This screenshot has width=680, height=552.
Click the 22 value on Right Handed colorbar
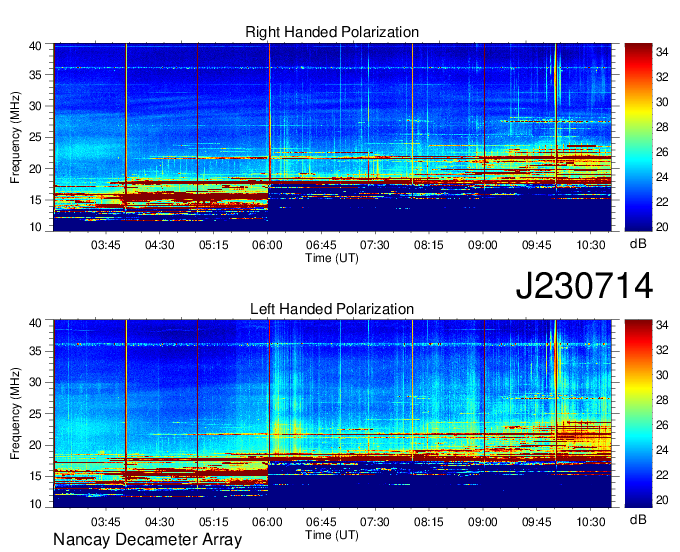[662, 202]
